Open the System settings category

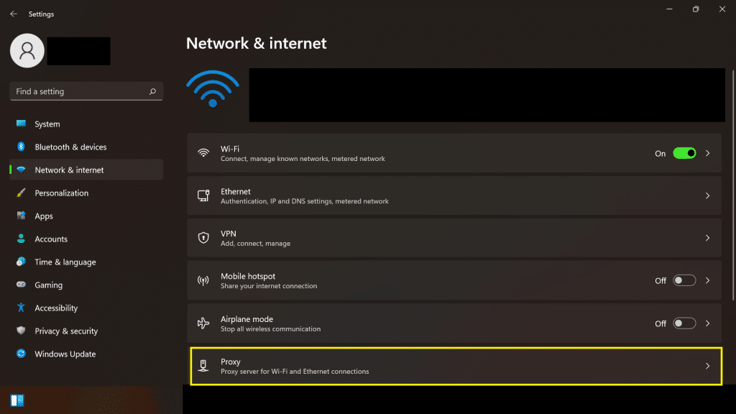click(47, 124)
